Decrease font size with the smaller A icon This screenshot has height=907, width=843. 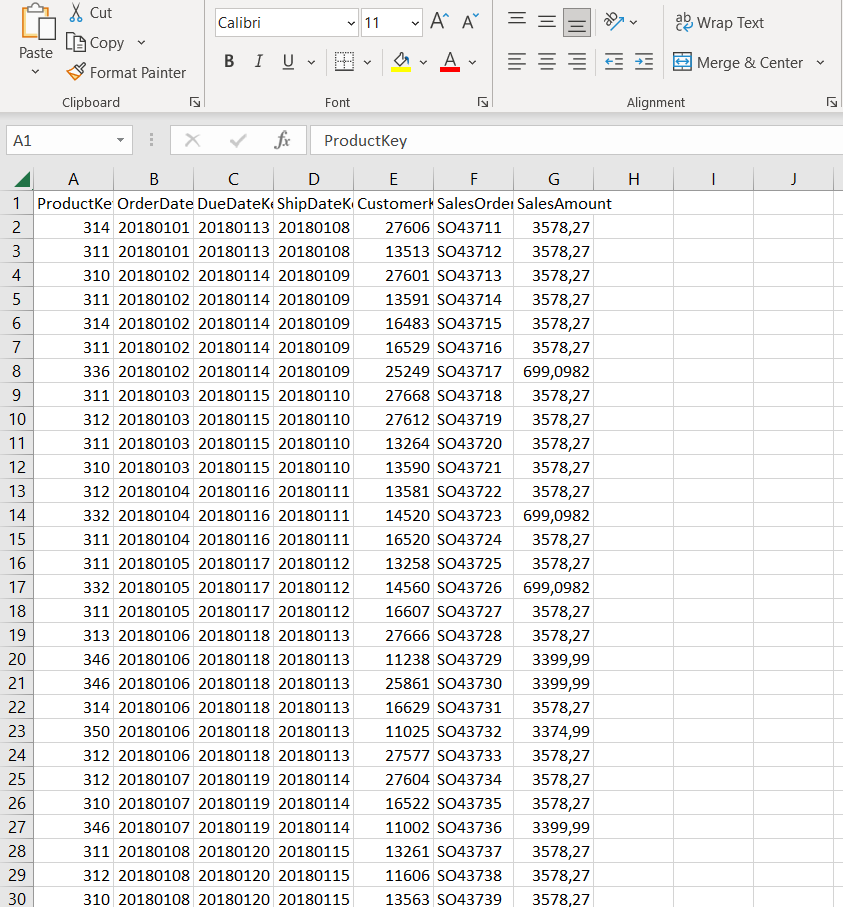tap(470, 22)
